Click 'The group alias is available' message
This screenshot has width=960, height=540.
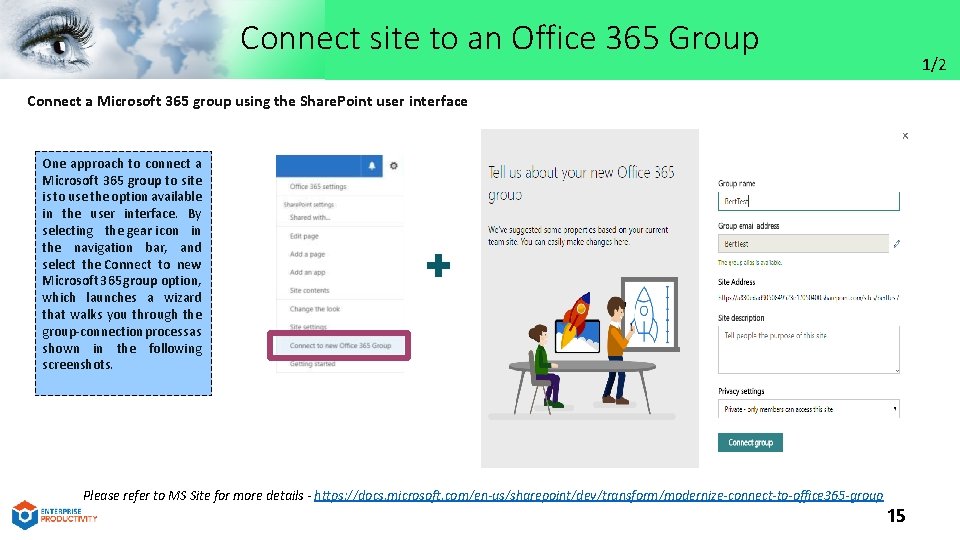click(x=750, y=263)
